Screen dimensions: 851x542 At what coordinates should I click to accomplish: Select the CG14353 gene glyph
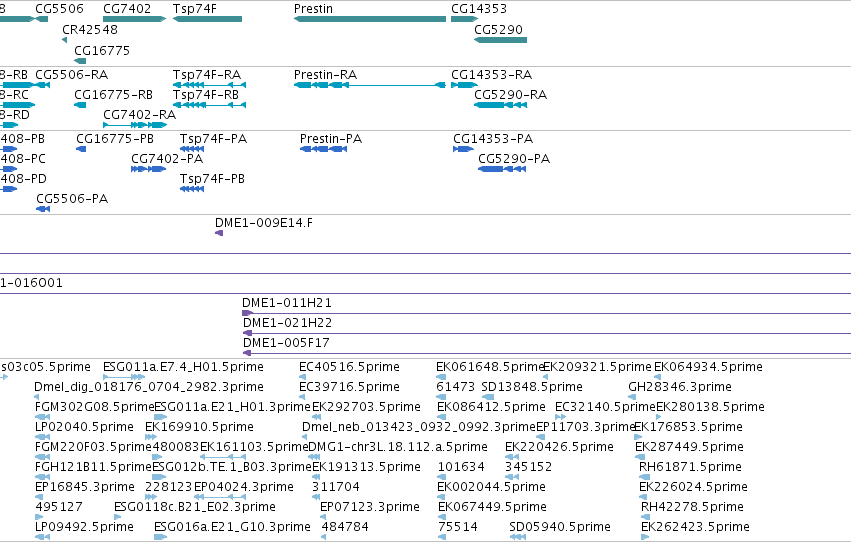pyautogui.click(x=465, y=19)
